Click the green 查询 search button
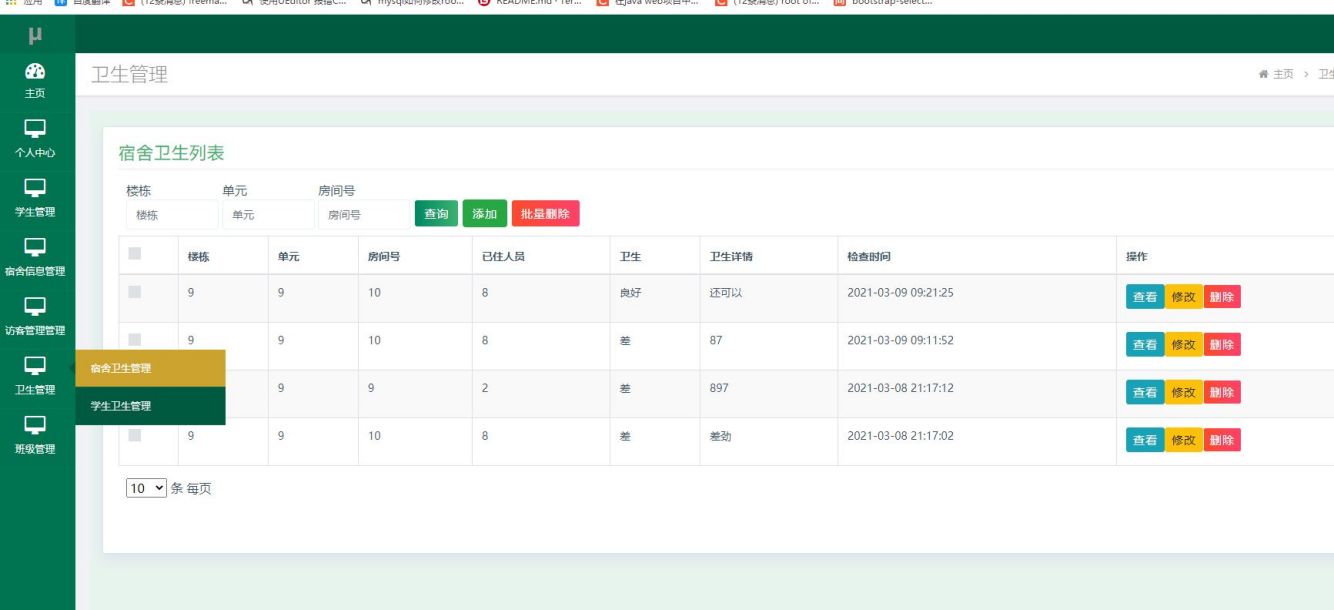Screen dimensions: 1334x610 [436, 214]
